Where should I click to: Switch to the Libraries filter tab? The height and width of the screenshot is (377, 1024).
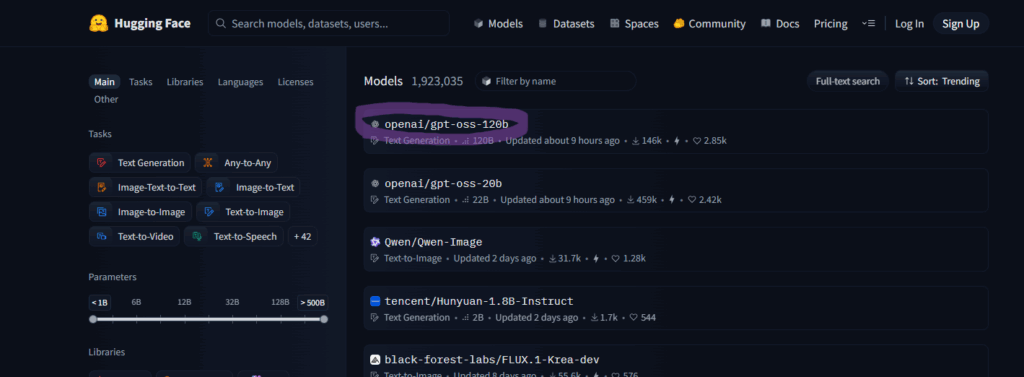point(185,82)
